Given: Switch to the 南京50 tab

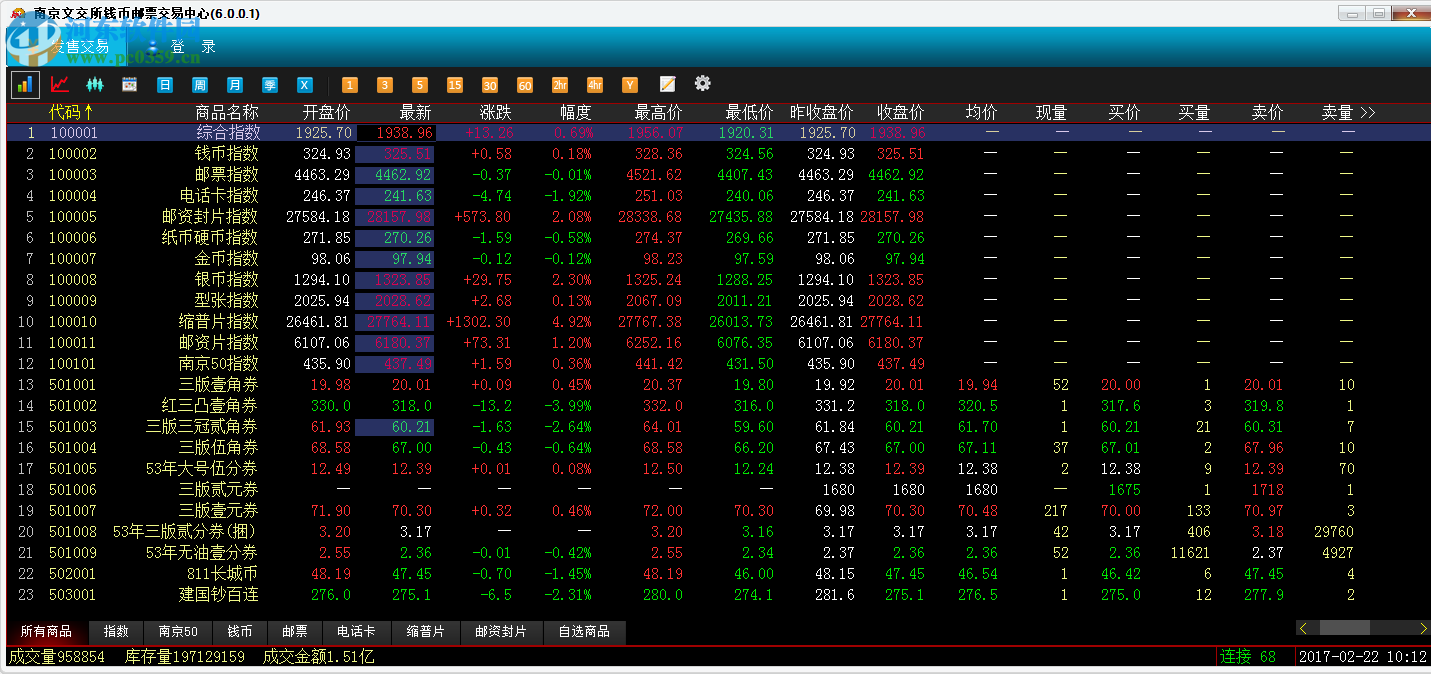Looking at the screenshot, I should click(x=179, y=632).
